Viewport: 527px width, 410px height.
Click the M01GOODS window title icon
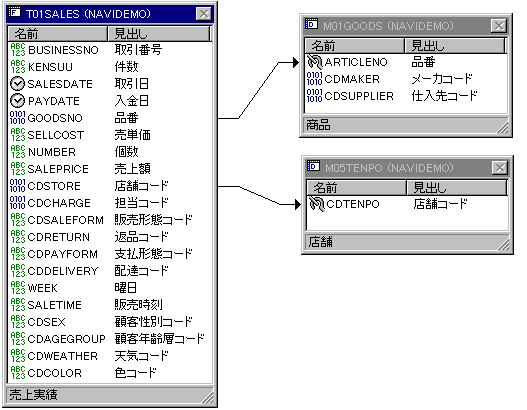(x=311, y=24)
